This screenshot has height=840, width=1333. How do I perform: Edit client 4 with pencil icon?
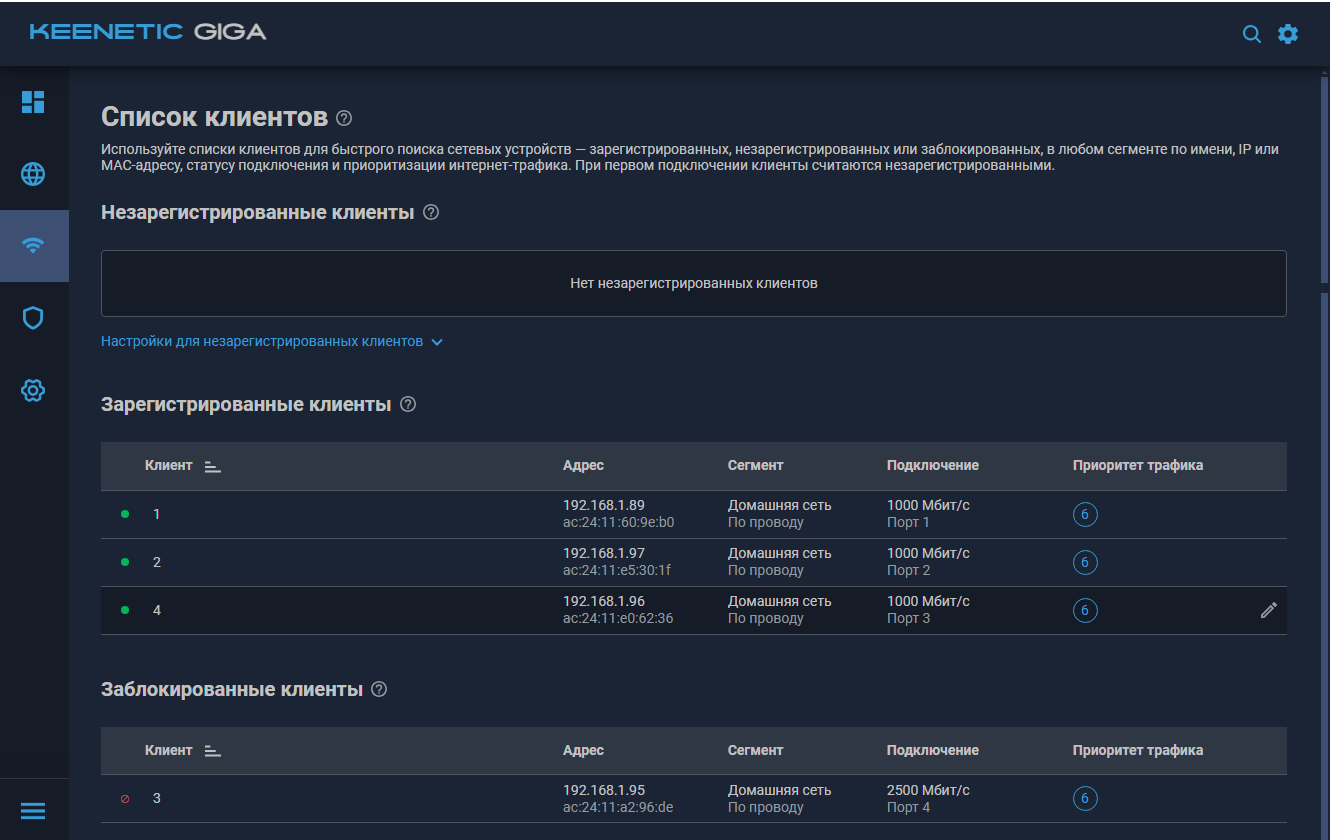[x=1269, y=610]
